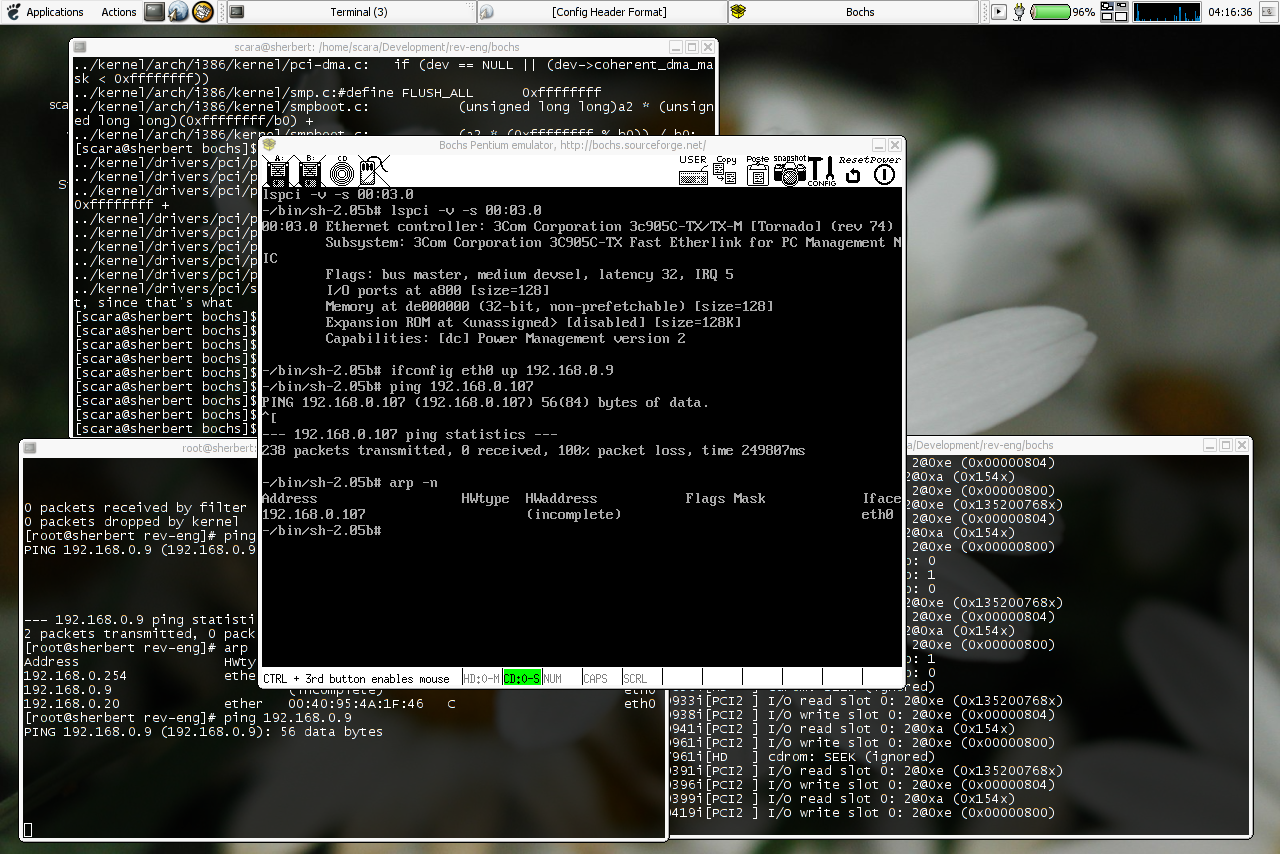Launch terminal from the panel monitor icon

coord(154,12)
